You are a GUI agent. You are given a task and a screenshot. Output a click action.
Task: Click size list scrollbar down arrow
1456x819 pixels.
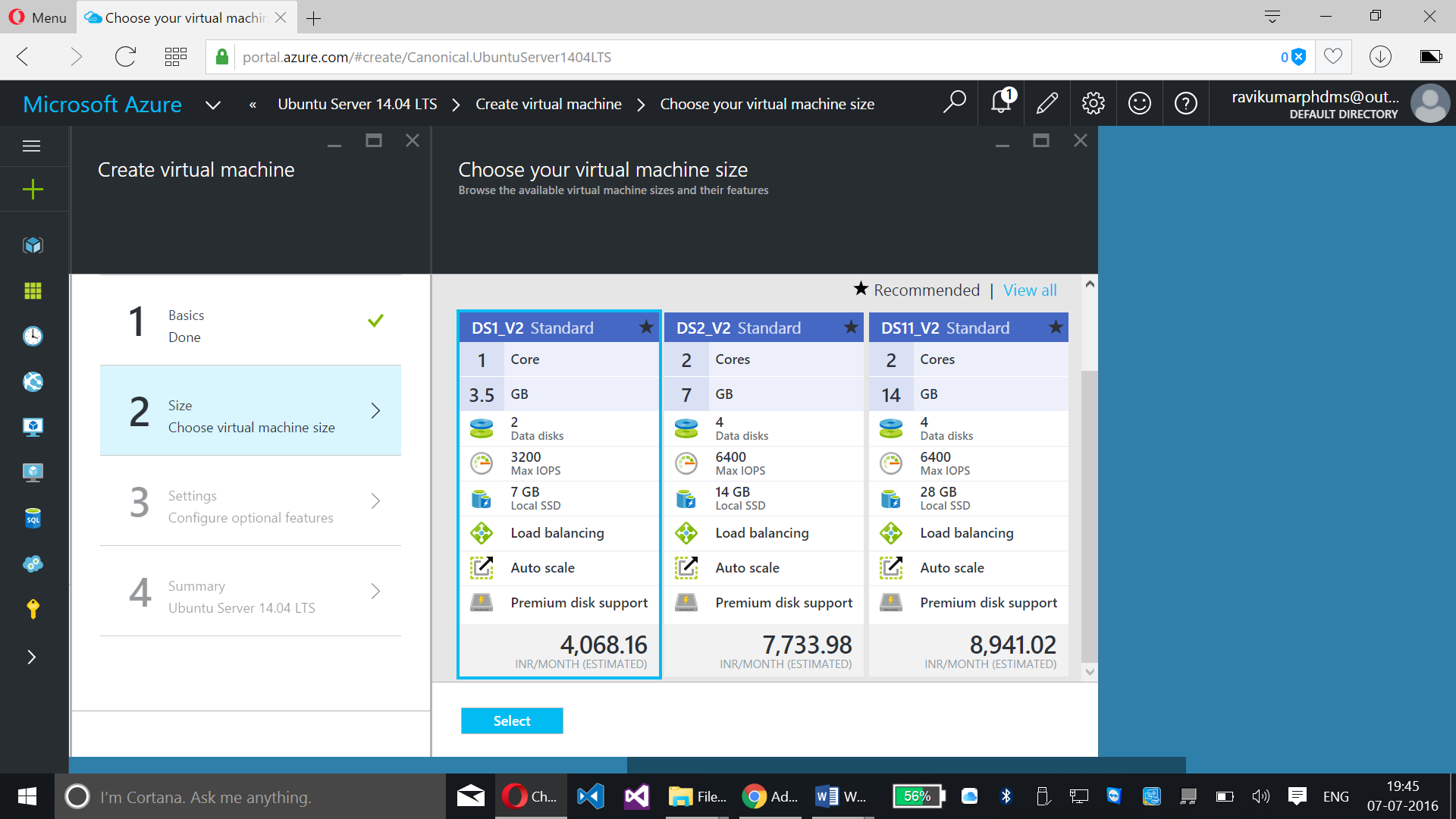click(1090, 671)
